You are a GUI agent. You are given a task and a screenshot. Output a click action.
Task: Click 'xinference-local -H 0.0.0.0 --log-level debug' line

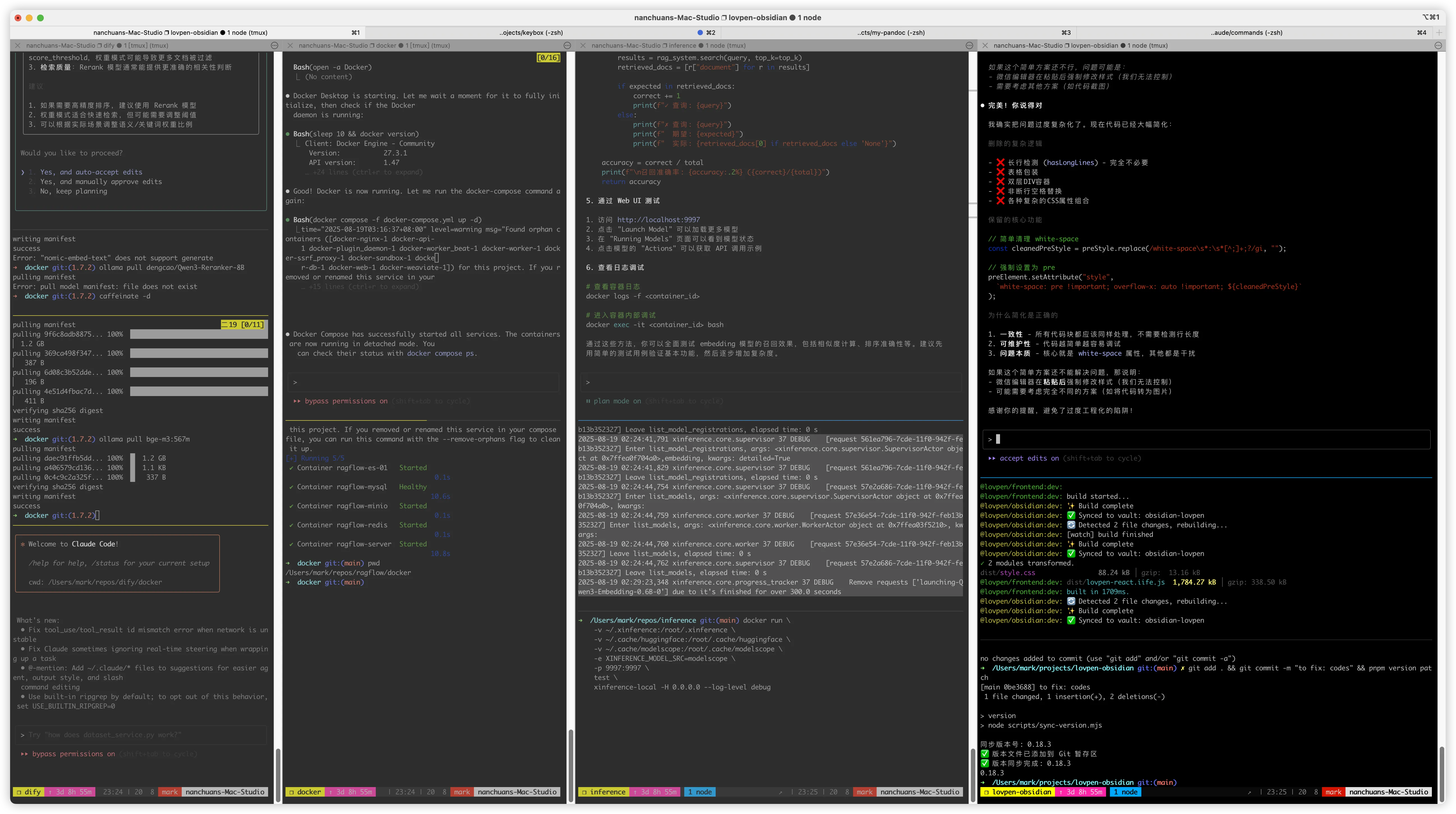point(682,687)
